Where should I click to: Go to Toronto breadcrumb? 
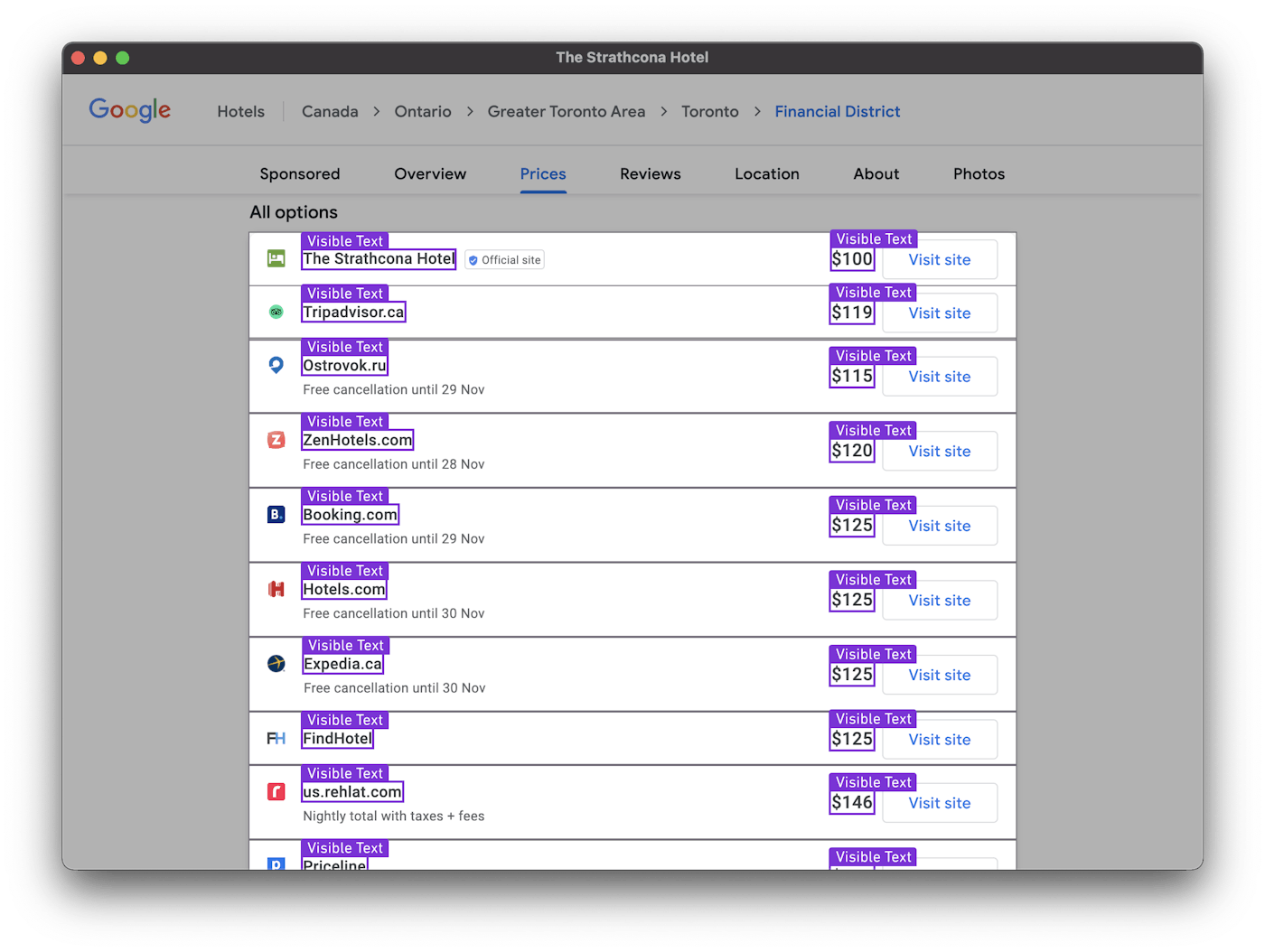click(x=710, y=111)
